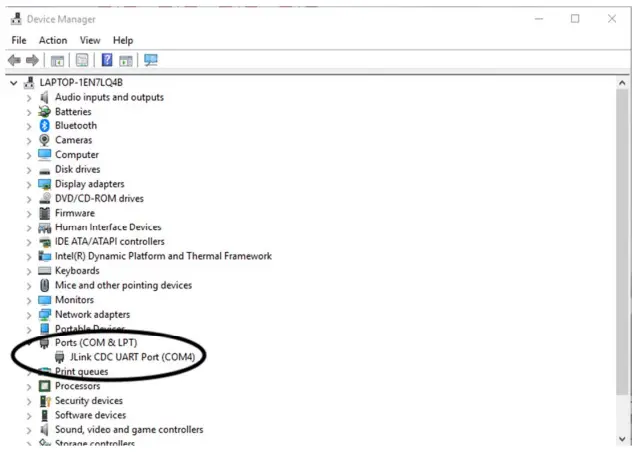The width and height of the screenshot is (637, 460).
Task: Select Ports (COM & LPT) category
Action: [x=96, y=343]
